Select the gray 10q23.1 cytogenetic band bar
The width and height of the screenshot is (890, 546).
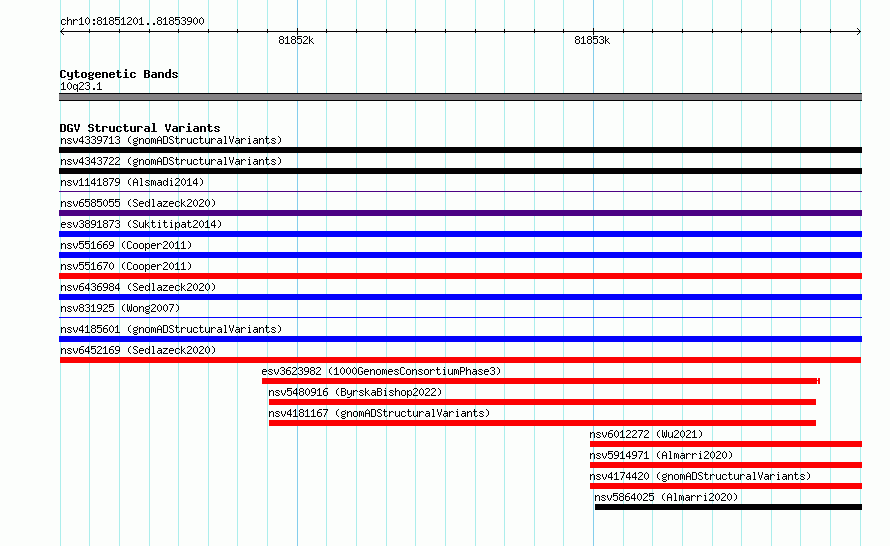click(x=460, y=97)
